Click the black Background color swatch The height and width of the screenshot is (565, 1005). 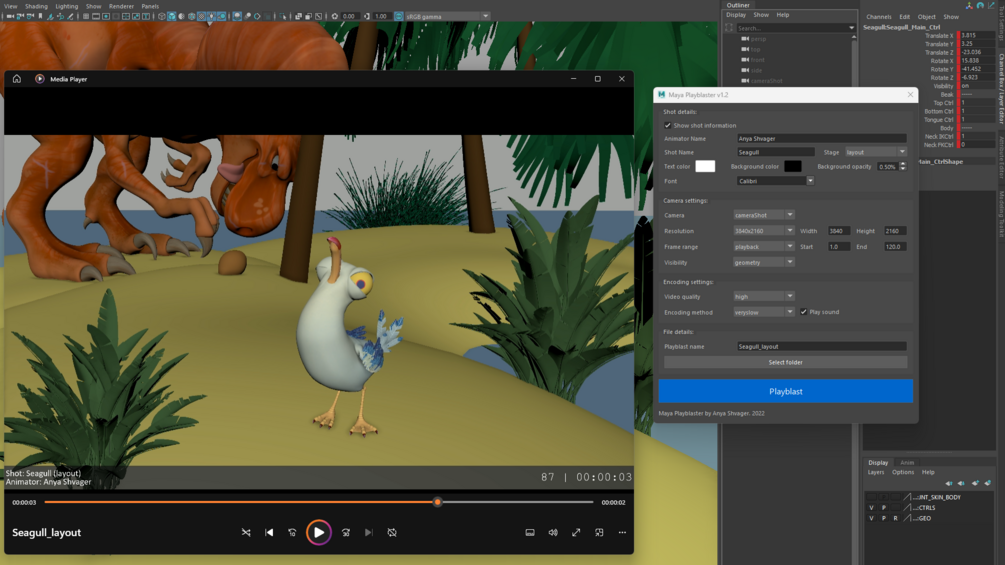[x=793, y=166]
